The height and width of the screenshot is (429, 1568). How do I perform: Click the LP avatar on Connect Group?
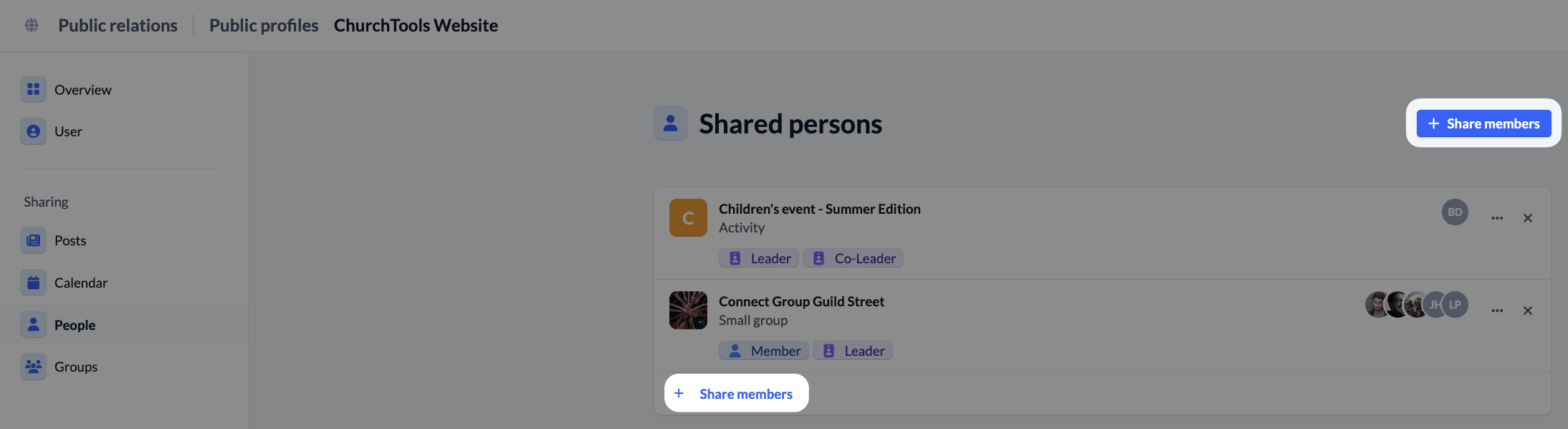point(1456,304)
